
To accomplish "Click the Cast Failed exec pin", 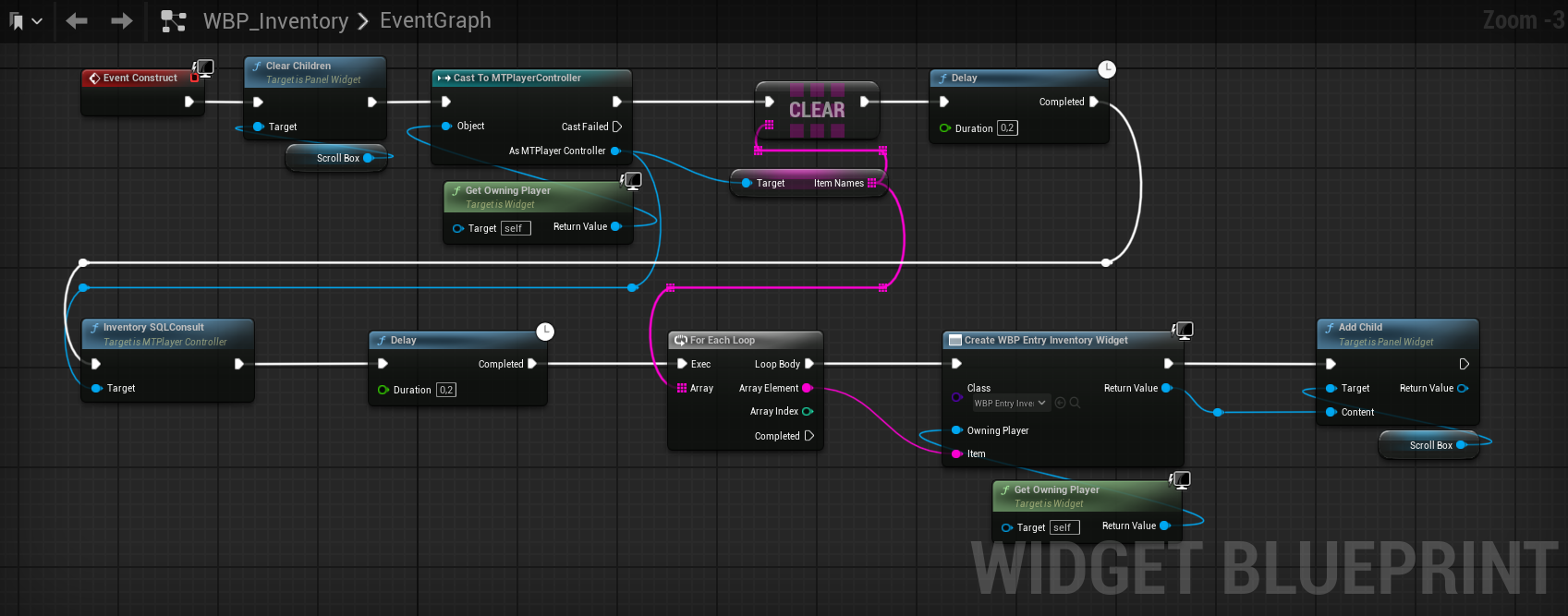I will coord(617,127).
